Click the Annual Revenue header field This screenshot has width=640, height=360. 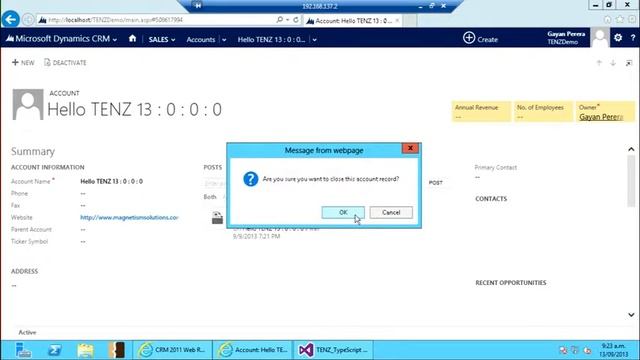coord(481,112)
